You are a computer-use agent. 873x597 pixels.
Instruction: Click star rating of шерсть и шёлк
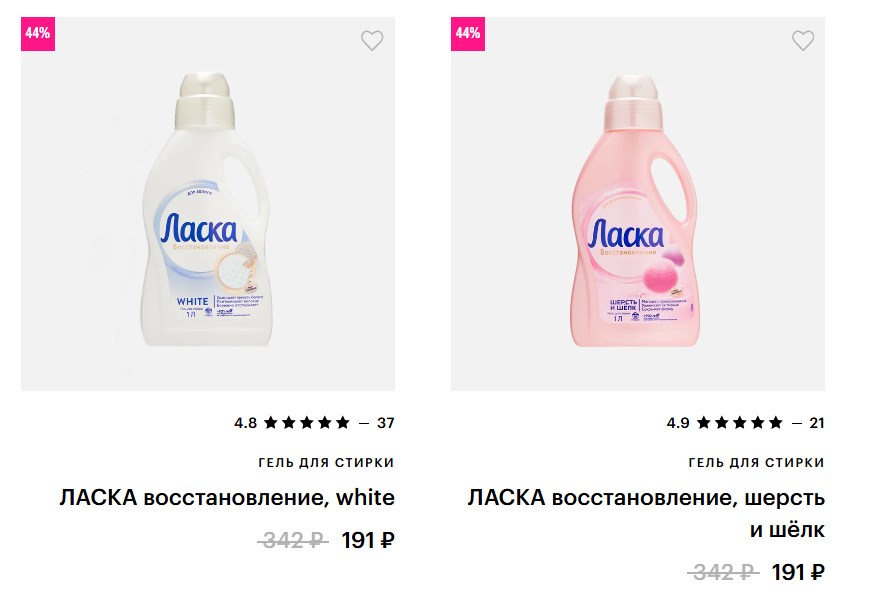coord(739,423)
